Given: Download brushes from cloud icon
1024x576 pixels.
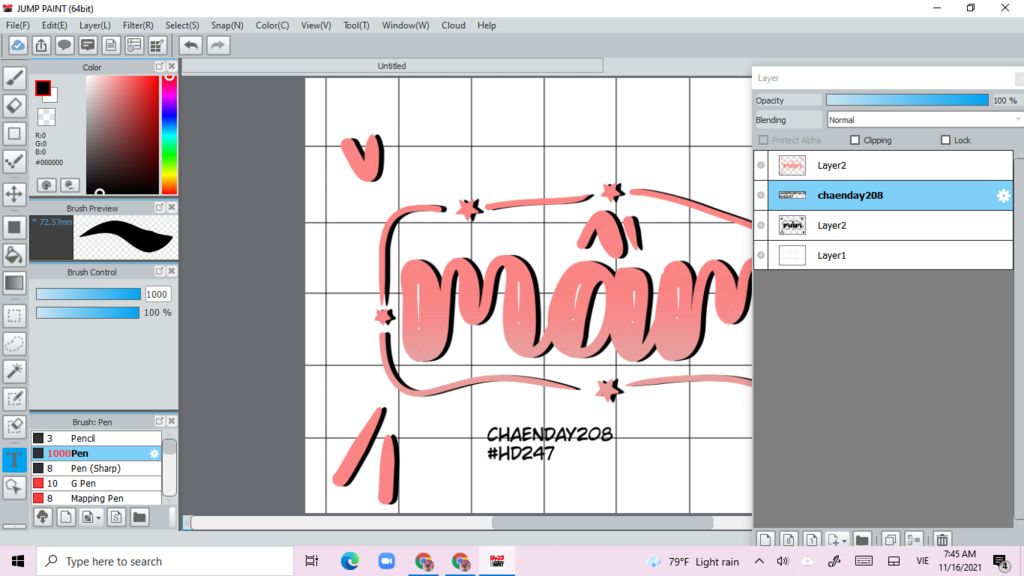Looking at the screenshot, I should pos(42,517).
